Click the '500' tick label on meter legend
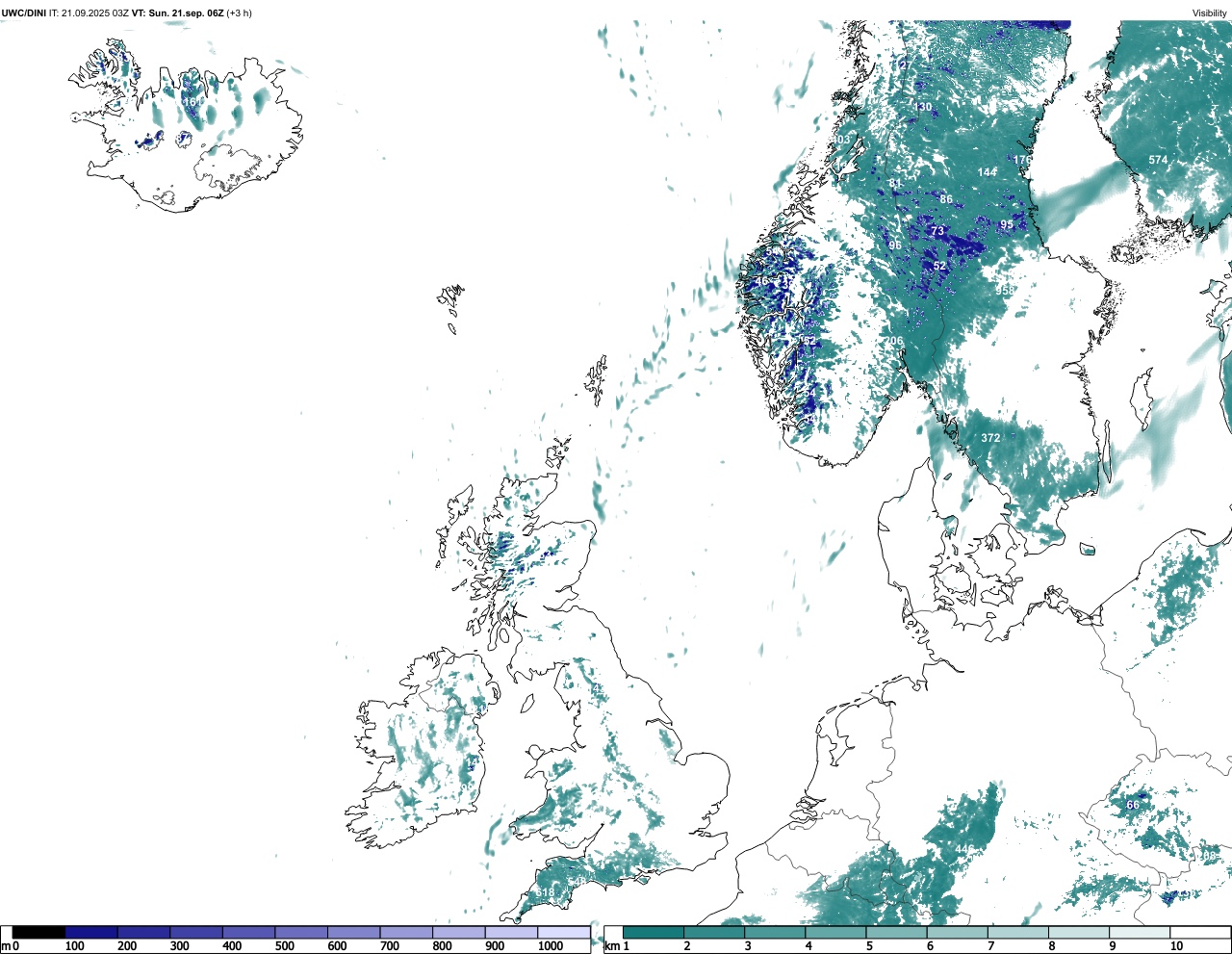This screenshot has width=1232, height=954. (285, 946)
